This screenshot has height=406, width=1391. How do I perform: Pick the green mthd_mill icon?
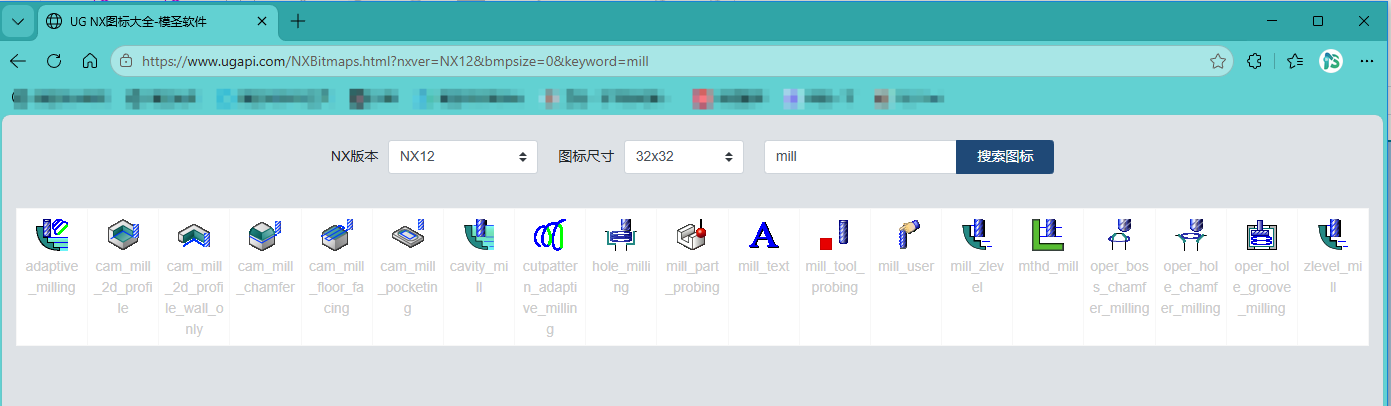(1048, 235)
